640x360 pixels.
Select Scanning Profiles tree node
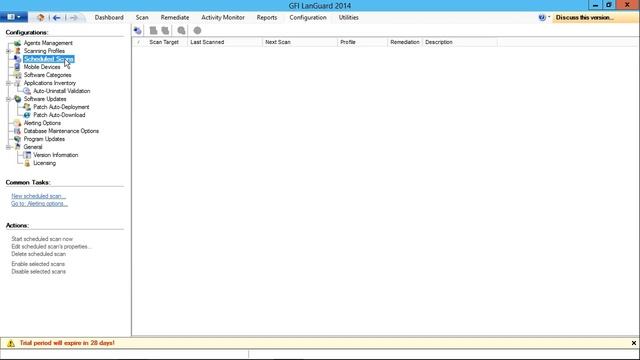pyautogui.click(x=44, y=51)
